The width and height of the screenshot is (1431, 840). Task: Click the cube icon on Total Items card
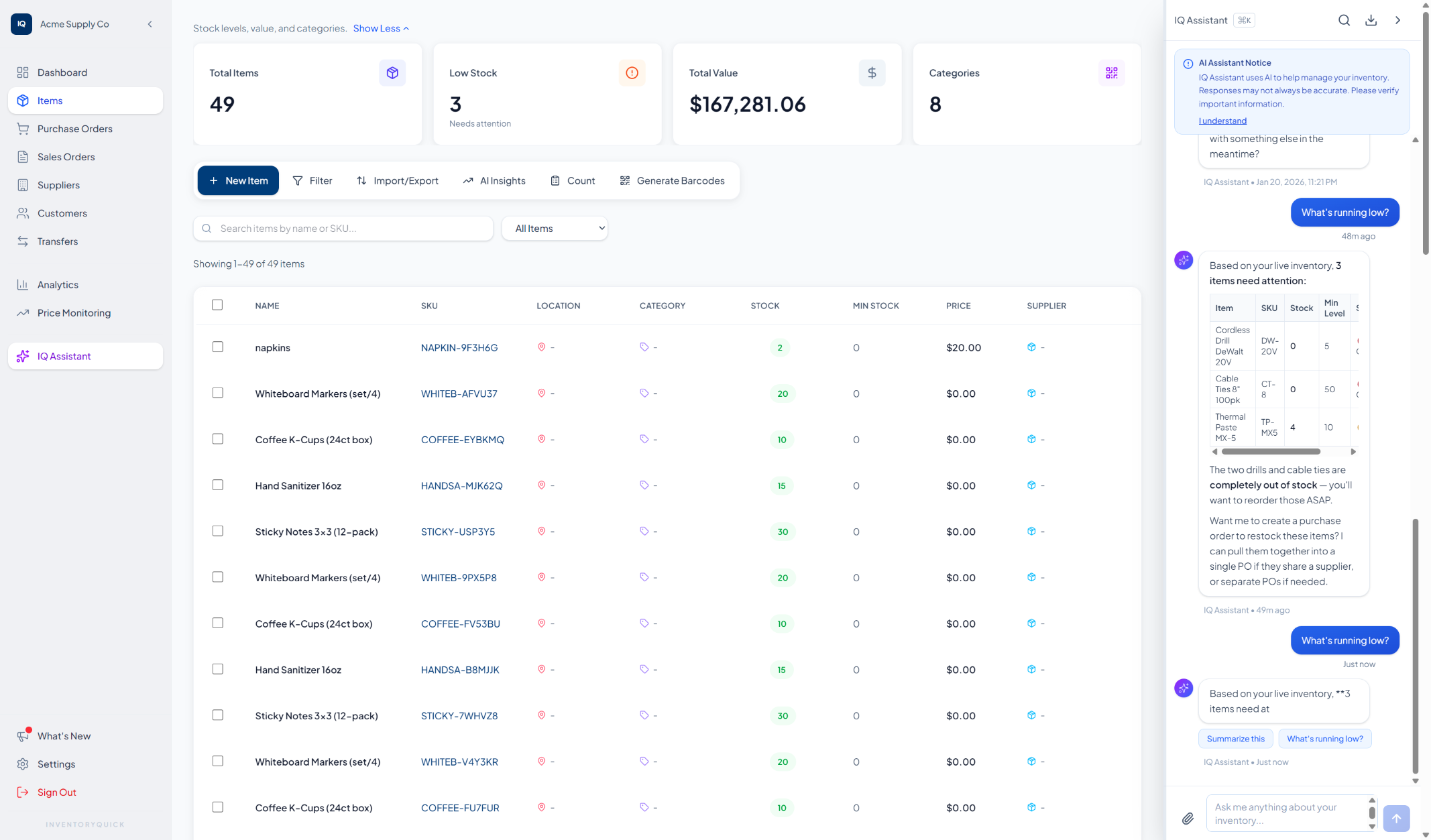point(392,72)
